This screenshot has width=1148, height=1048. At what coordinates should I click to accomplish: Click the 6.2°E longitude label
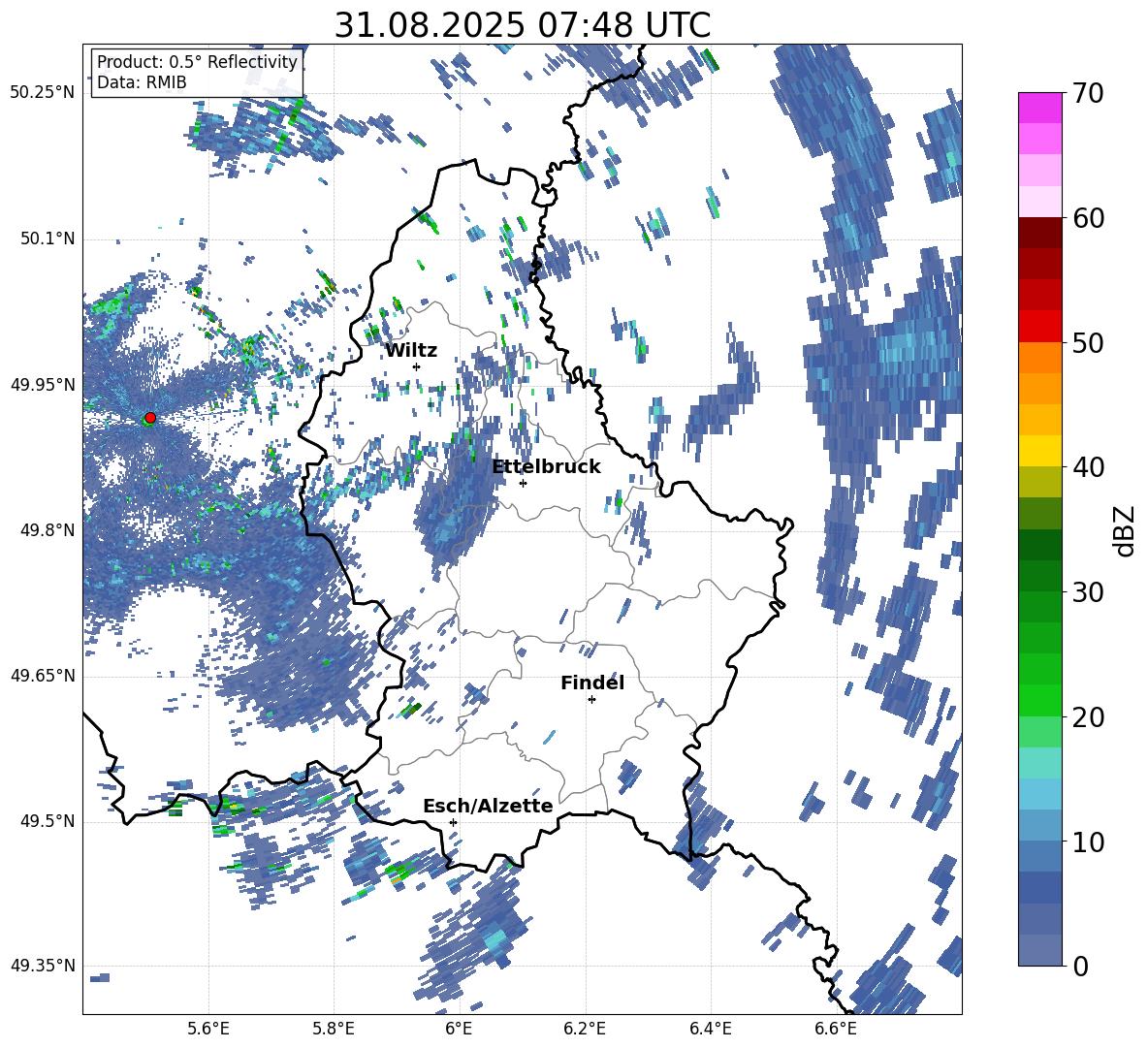tap(585, 1030)
